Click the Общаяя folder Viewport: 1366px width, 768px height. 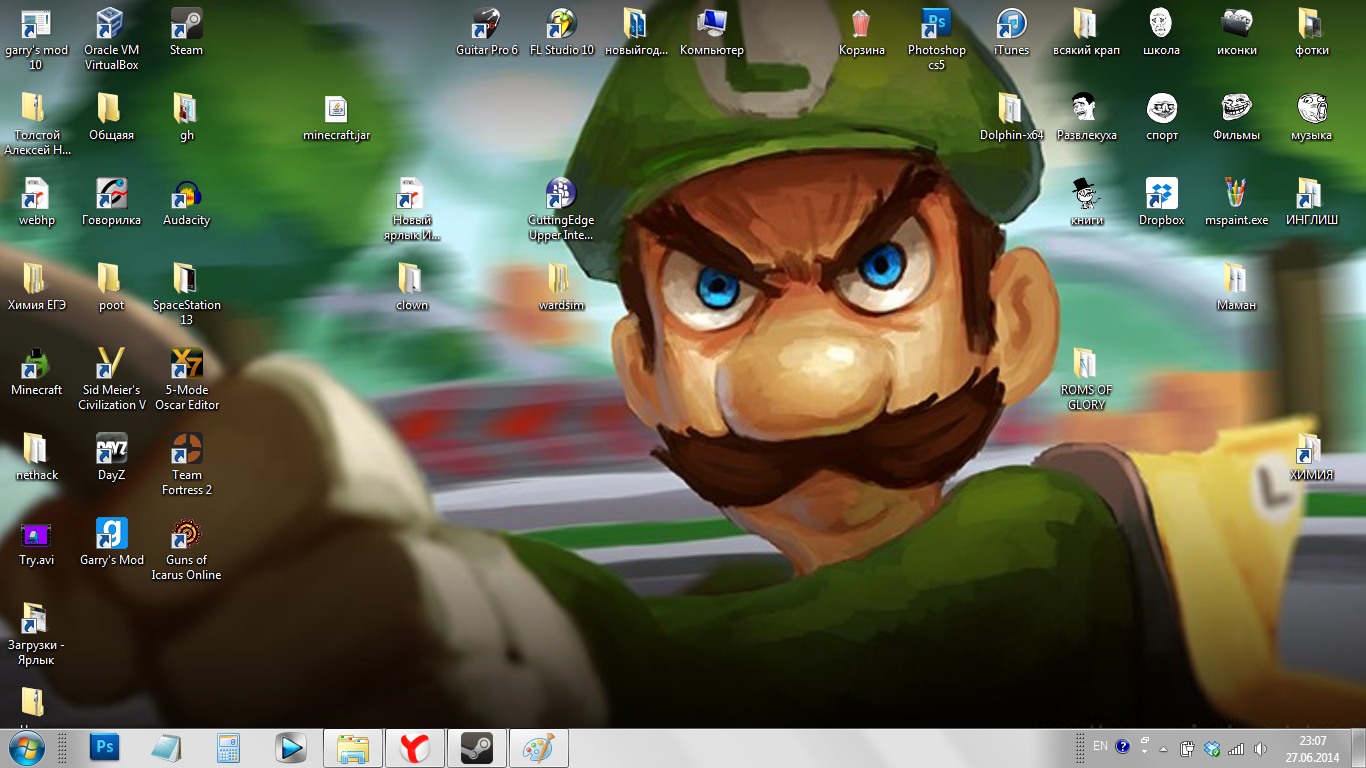[111, 117]
